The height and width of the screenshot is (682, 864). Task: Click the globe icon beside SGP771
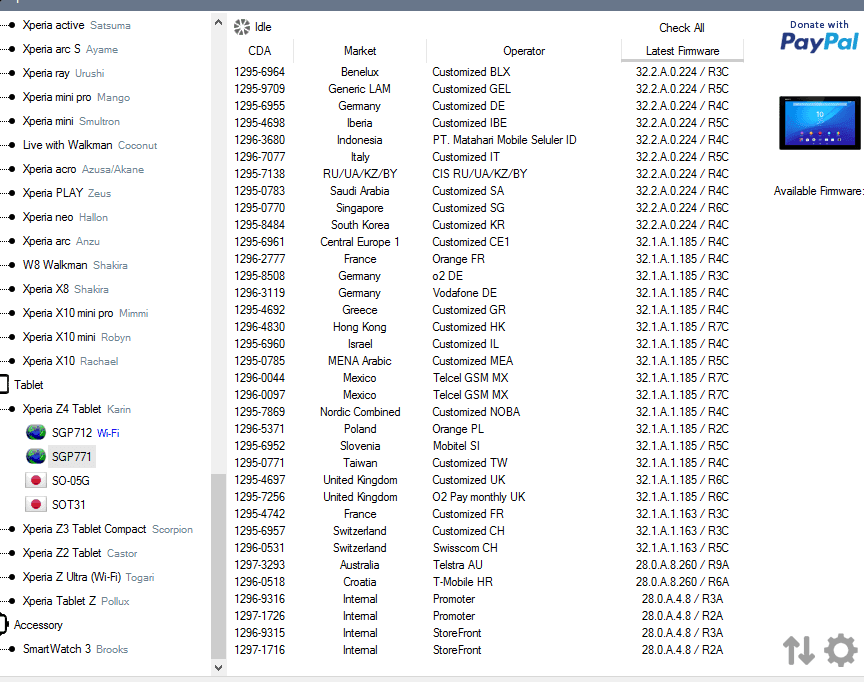[36, 457]
